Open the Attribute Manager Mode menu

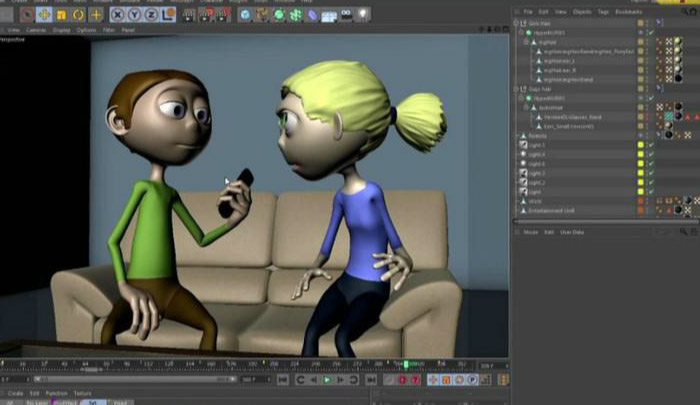point(530,232)
